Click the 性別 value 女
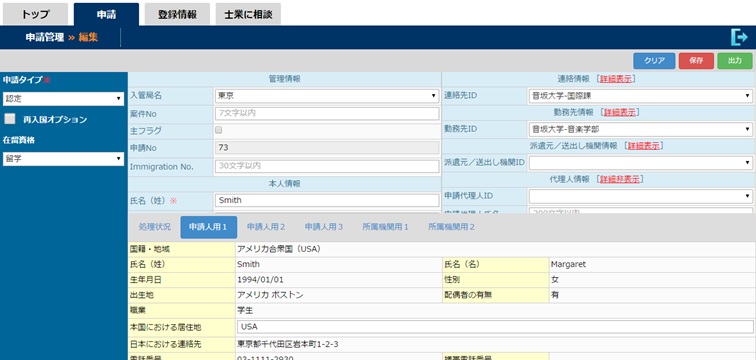The height and width of the screenshot is (360, 756). [555, 280]
